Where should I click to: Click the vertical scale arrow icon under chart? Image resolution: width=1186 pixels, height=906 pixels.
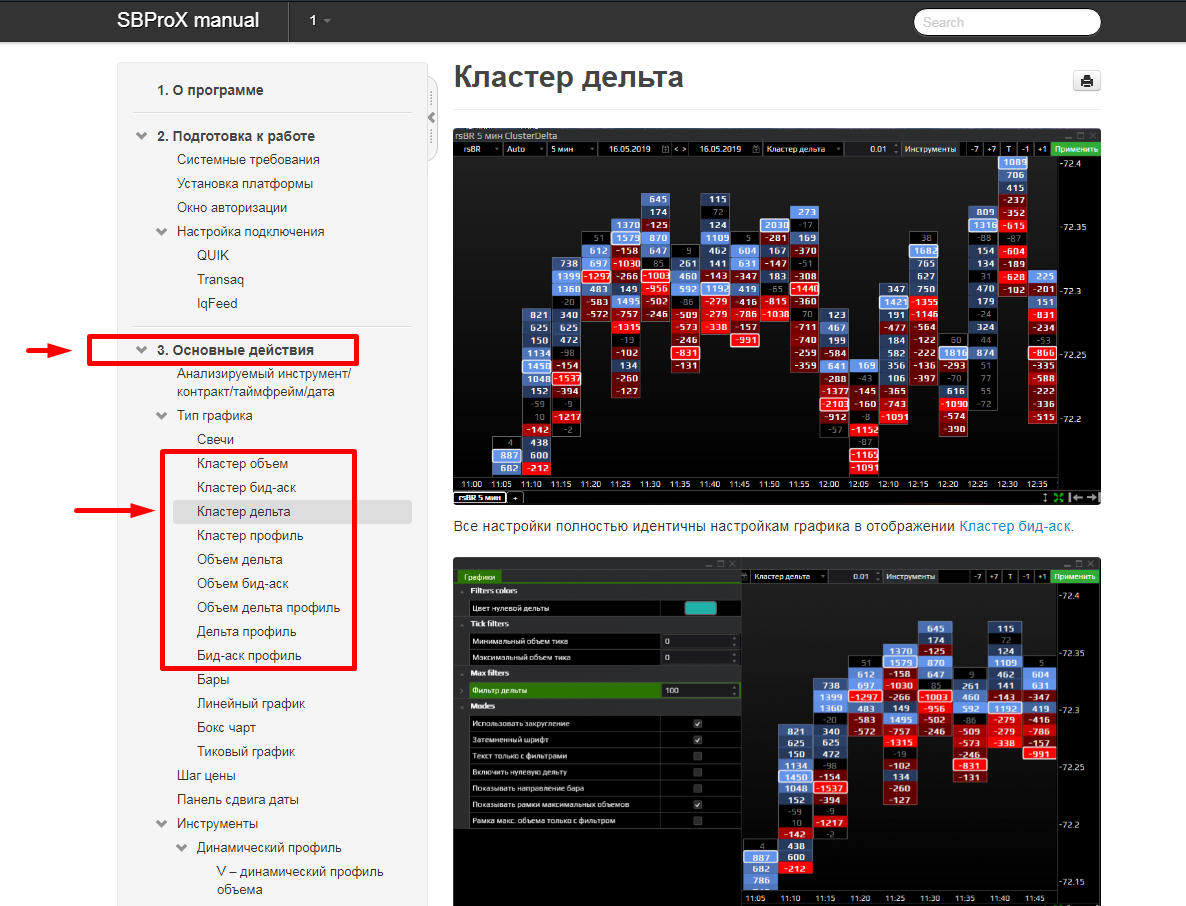click(x=1045, y=497)
